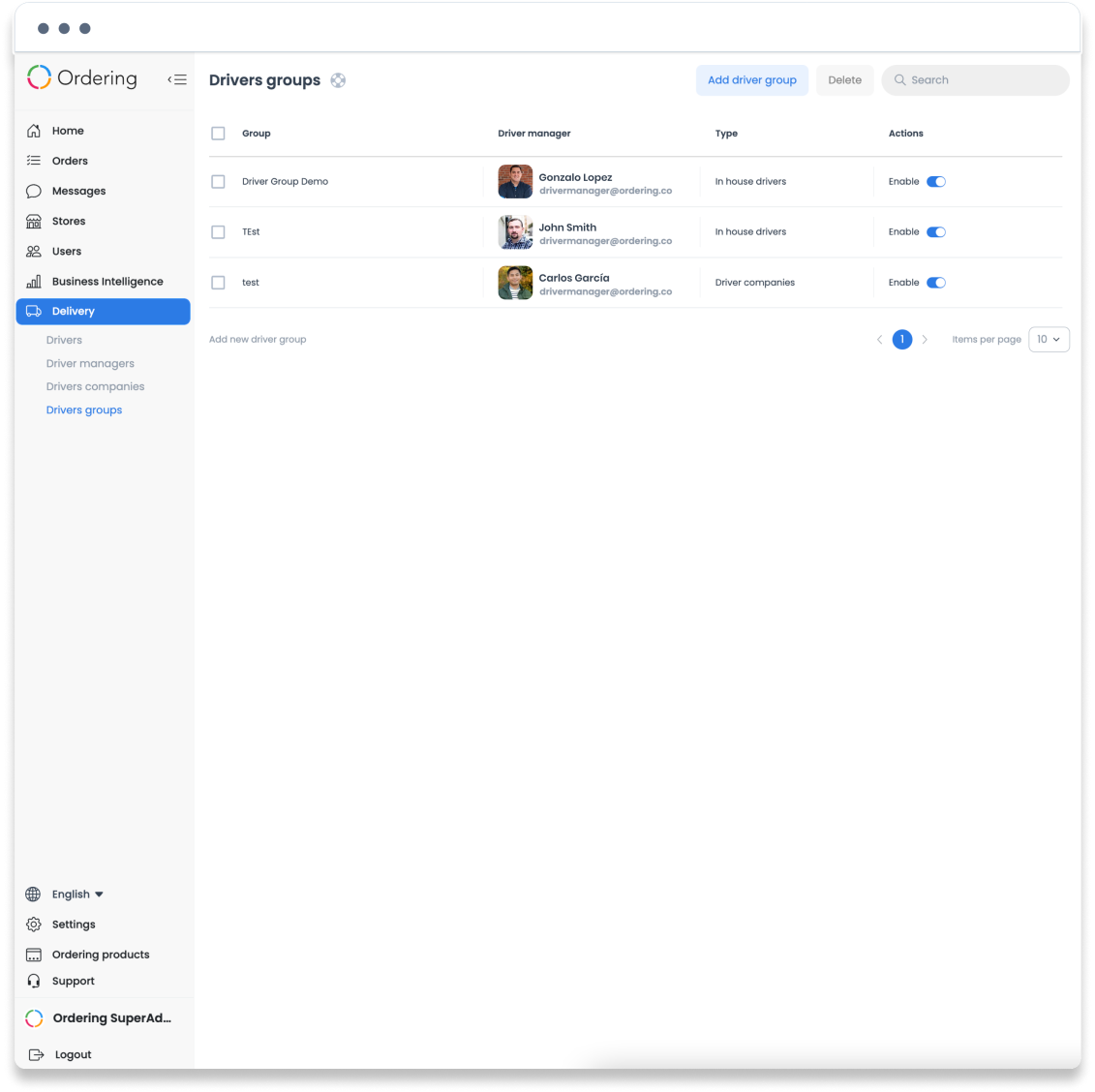The height and width of the screenshot is (1092, 1095).
Task: Open Carlos García's avatar photo
Action: coord(515,283)
